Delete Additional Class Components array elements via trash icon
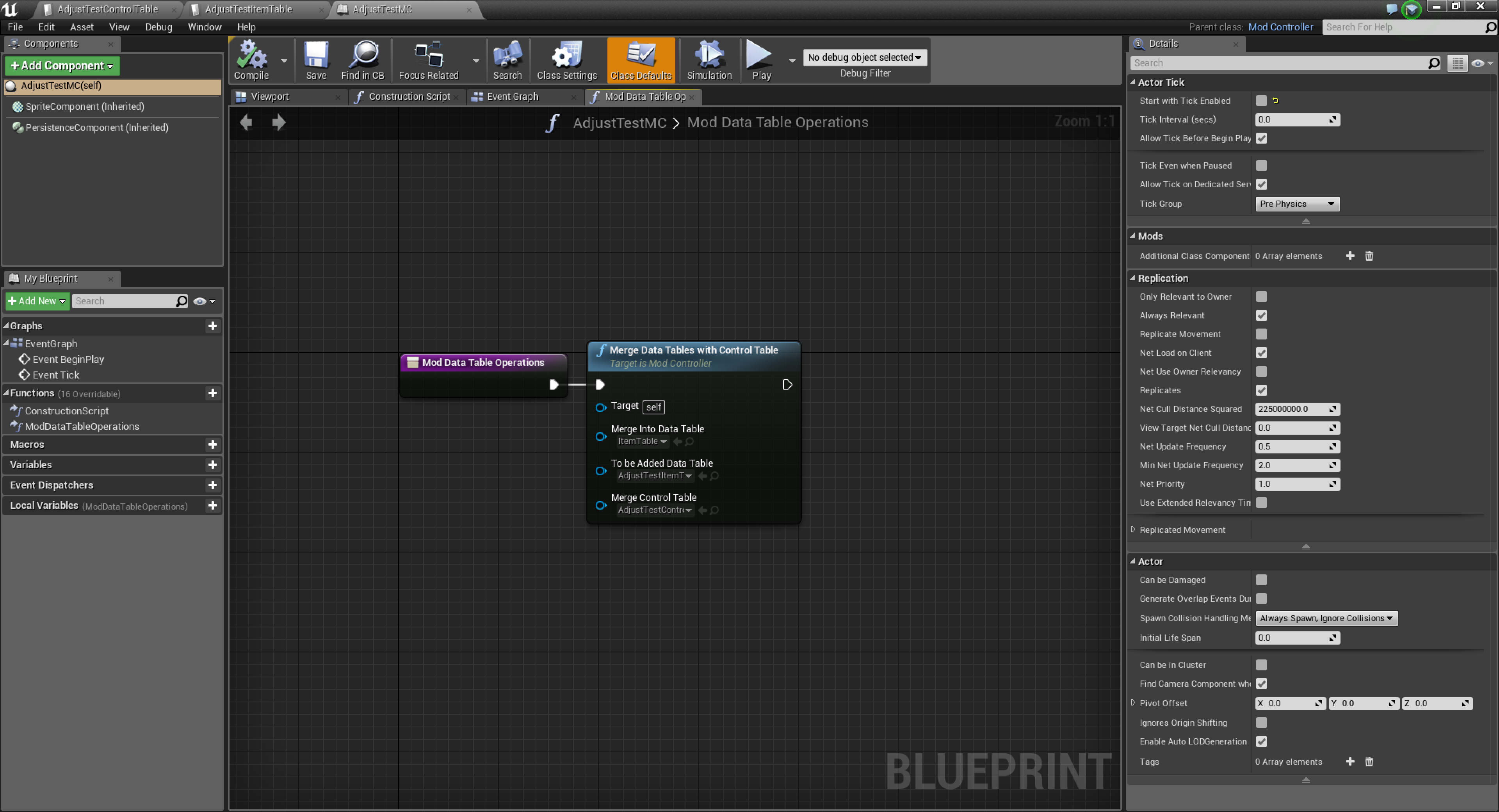Screen dimensions: 1499x812 point(1369,256)
